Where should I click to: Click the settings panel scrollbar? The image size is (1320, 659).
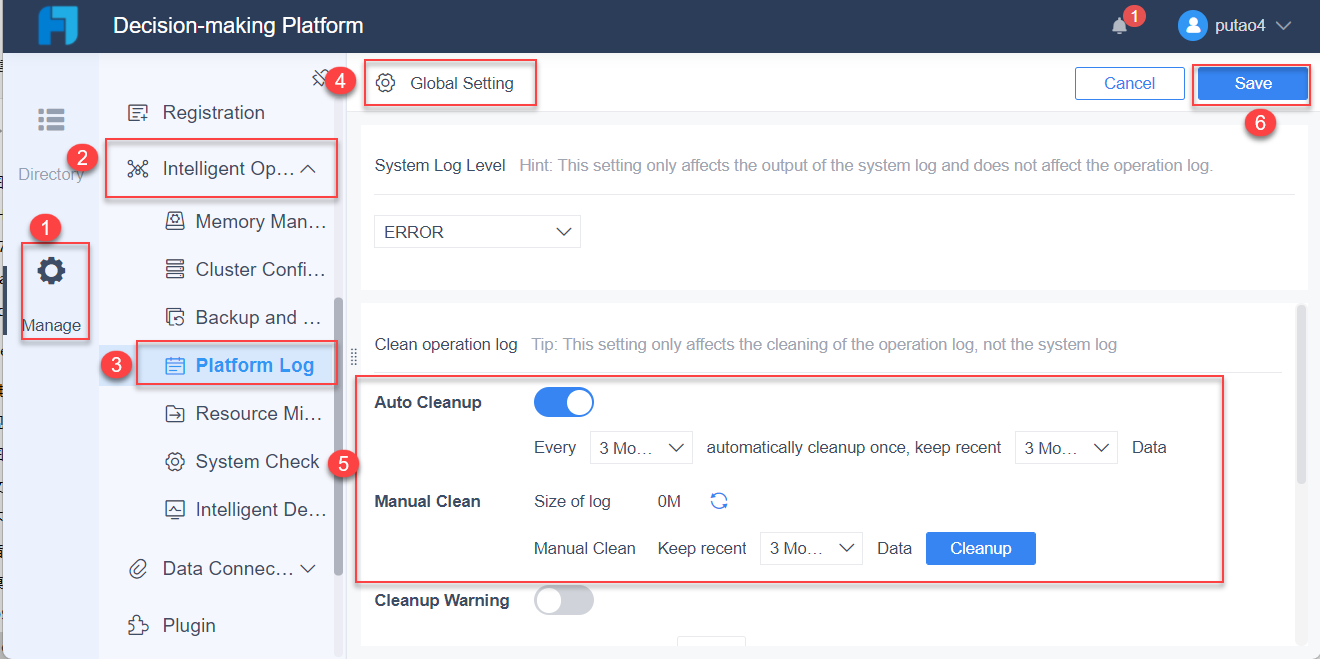click(x=1301, y=395)
